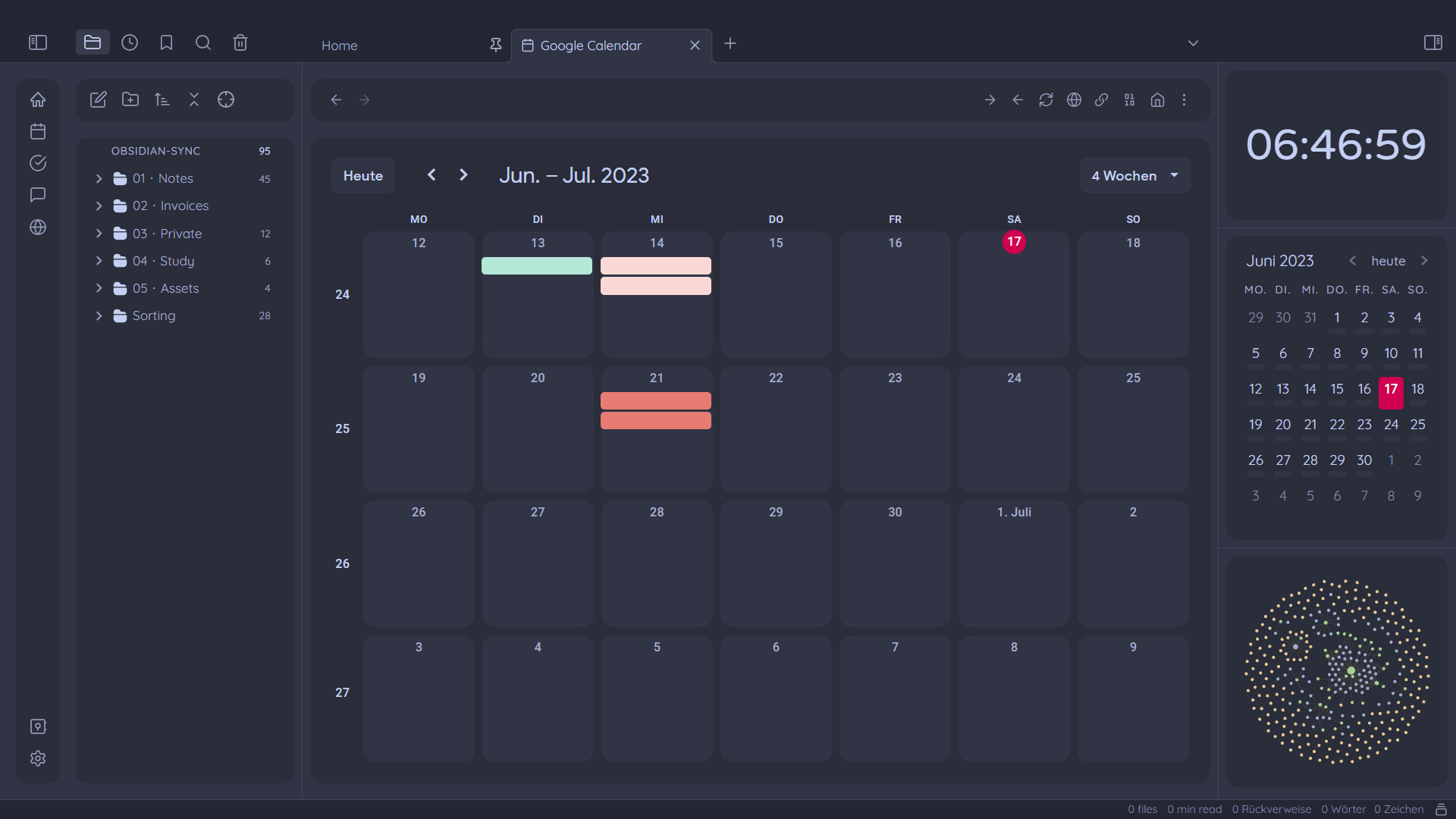Viewport: 1456px width, 819px height.
Task: Toggle the right sidebar panel
Action: coord(1432,43)
